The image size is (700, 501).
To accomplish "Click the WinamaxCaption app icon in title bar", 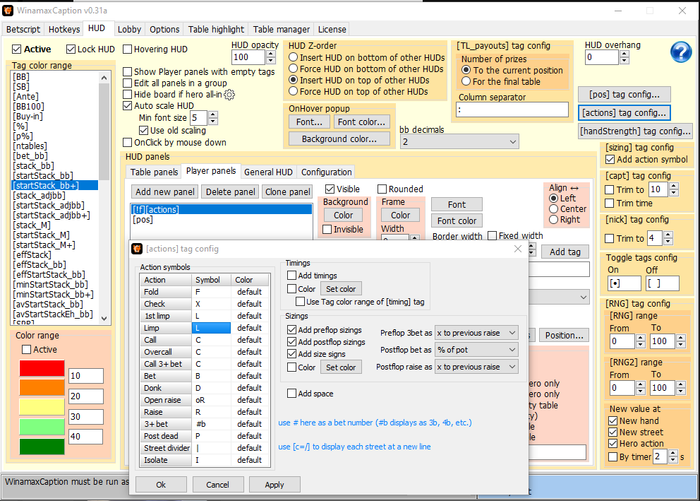I will [x=9, y=10].
